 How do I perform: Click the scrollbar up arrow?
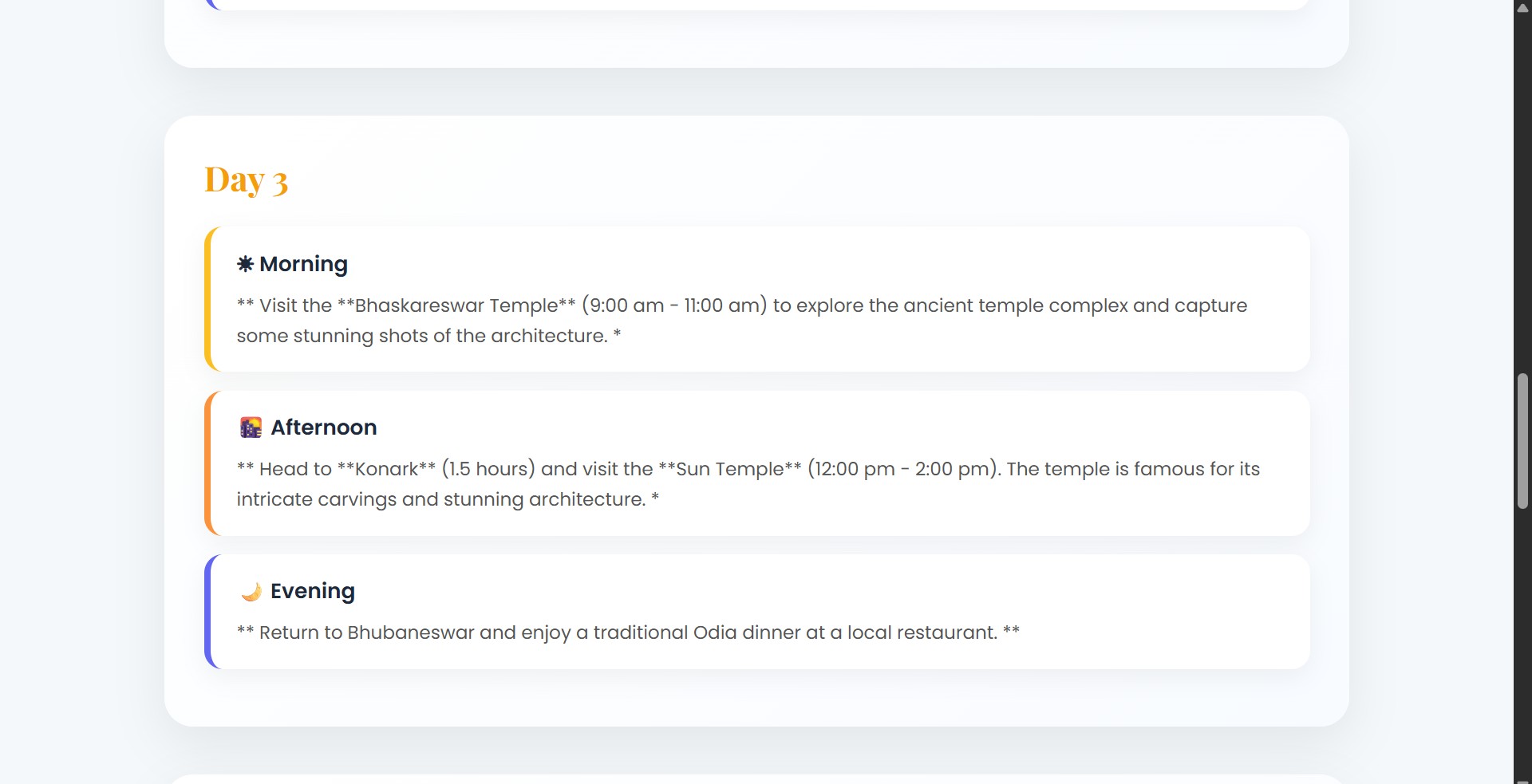[1522, 7]
